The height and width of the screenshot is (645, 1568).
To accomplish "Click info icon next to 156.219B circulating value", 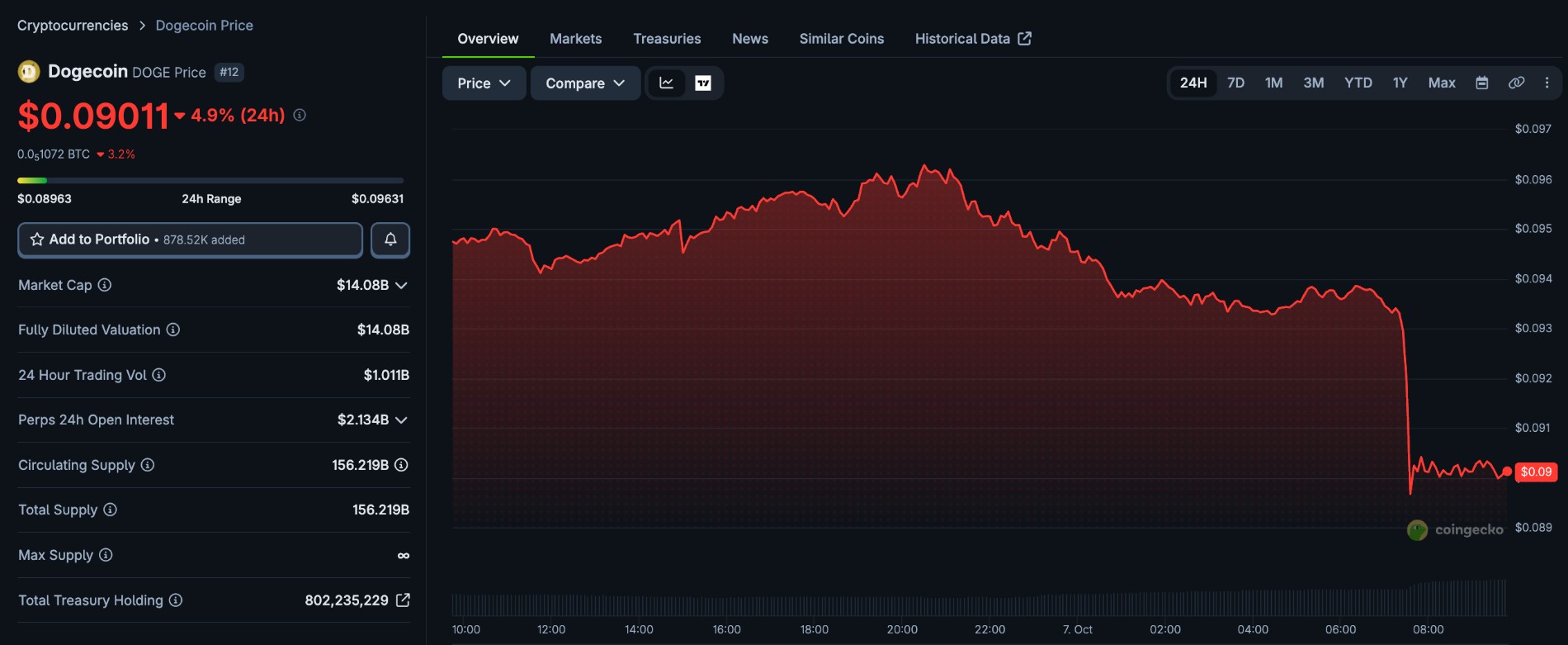I will pyautogui.click(x=401, y=465).
